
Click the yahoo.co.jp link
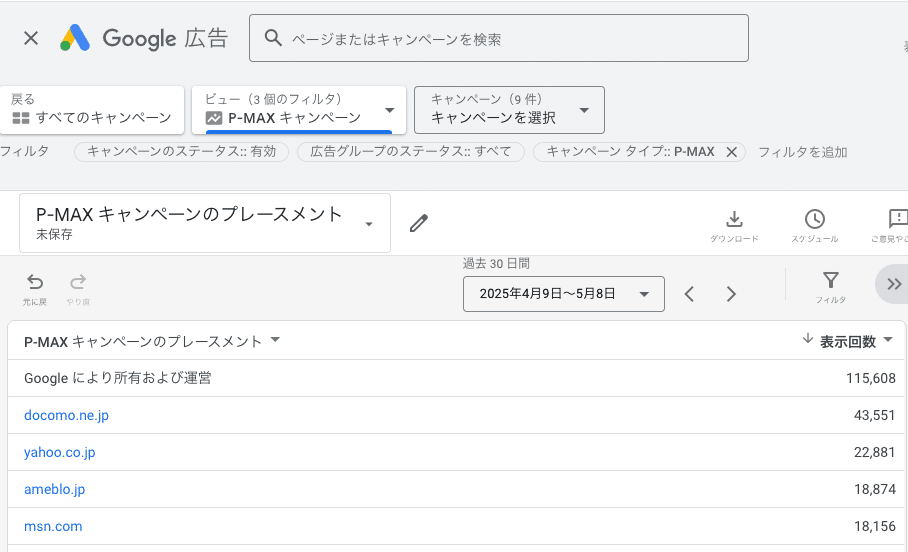[60, 452]
